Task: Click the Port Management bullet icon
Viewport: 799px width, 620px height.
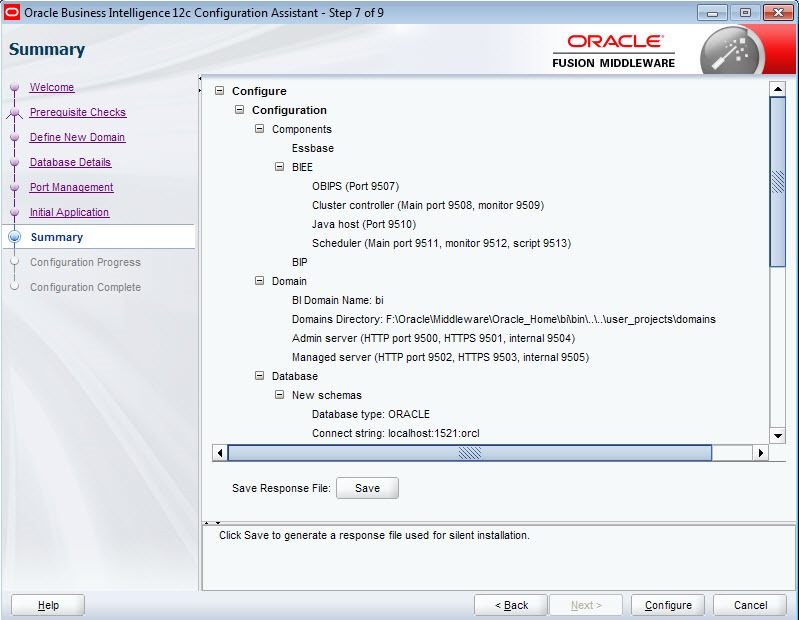Action: (x=15, y=187)
